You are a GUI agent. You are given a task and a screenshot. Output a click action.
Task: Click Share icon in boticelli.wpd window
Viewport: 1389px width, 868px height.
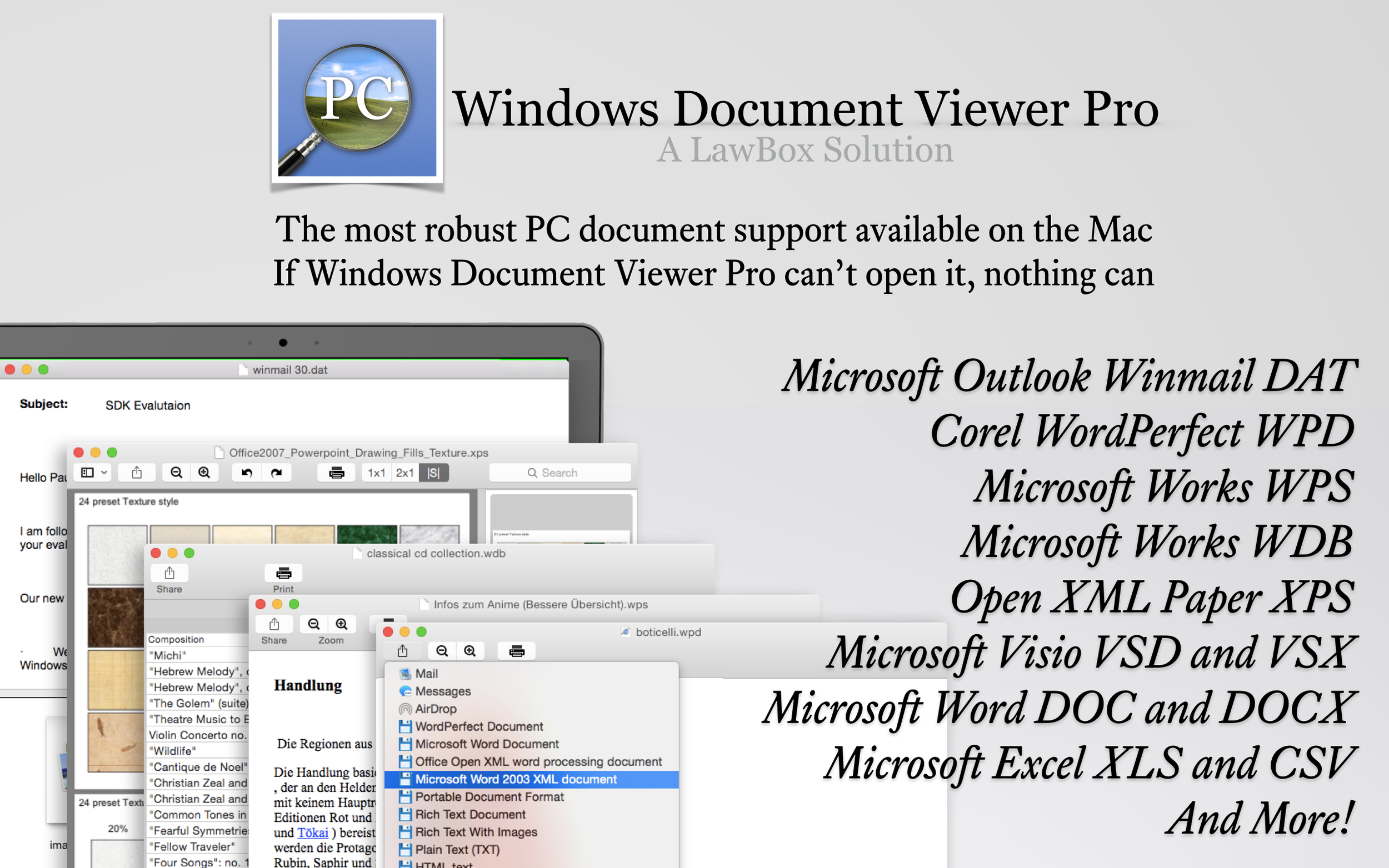[402, 650]
